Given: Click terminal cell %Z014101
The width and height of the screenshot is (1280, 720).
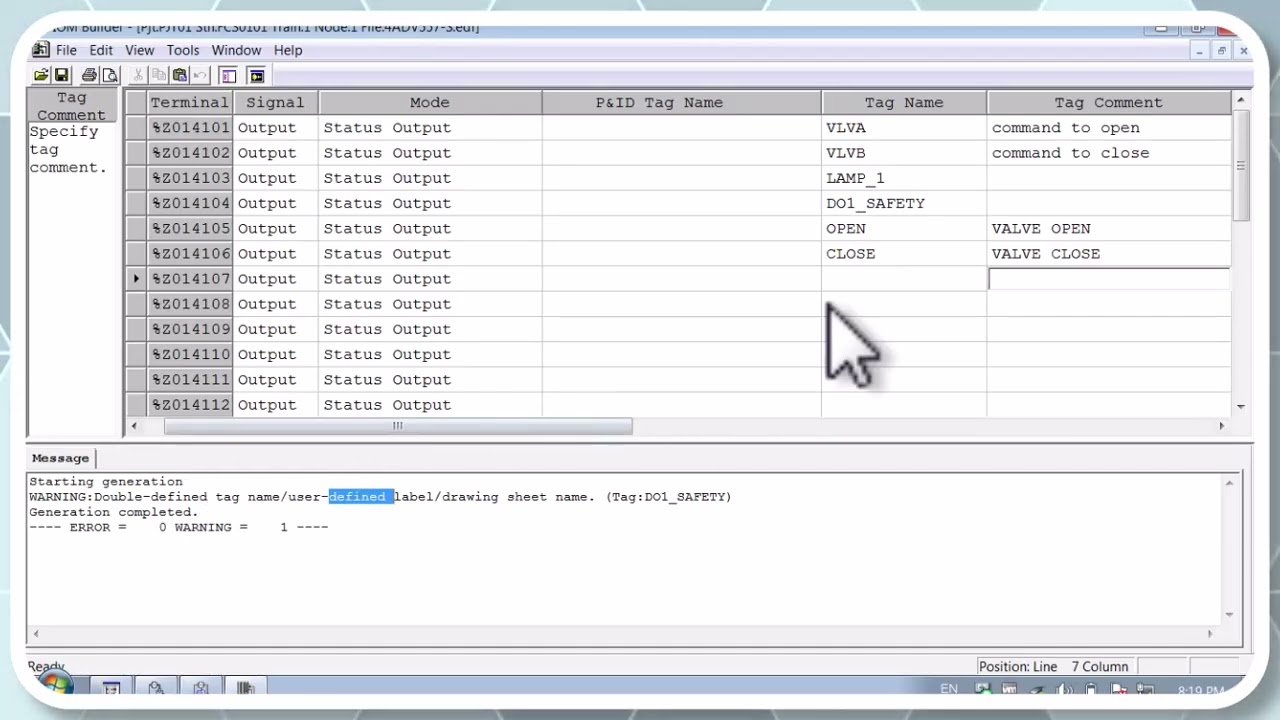Looking at the screenshot, I should pyautogui.click(x=190, y=128).
